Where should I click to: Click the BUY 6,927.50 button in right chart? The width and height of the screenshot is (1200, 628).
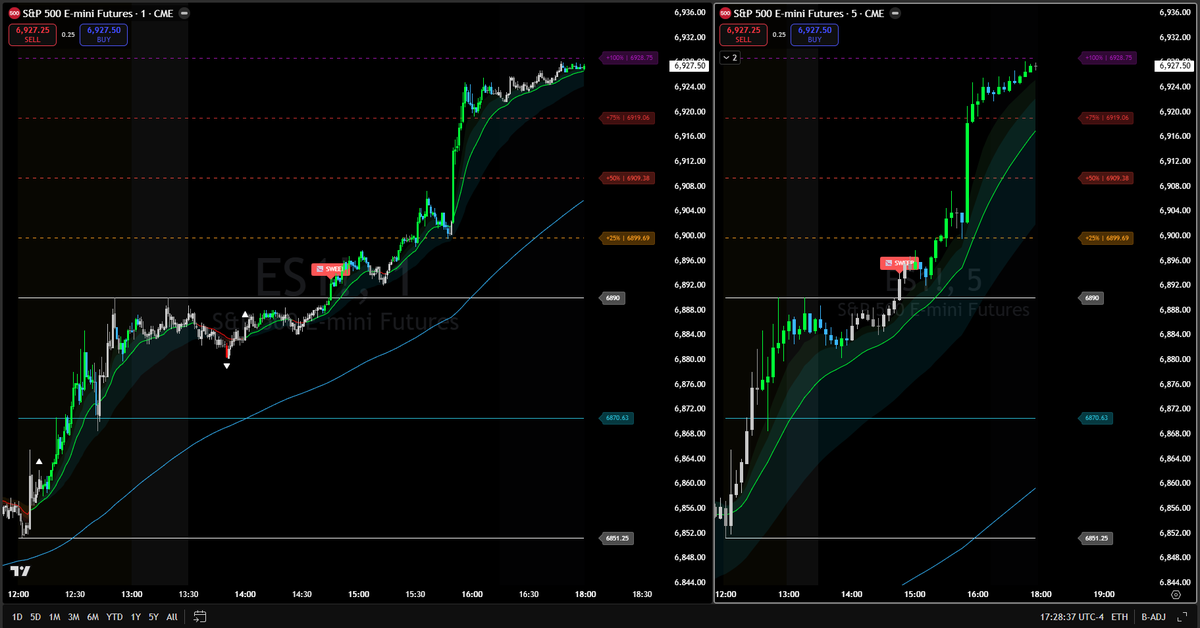tap(815, 34)
